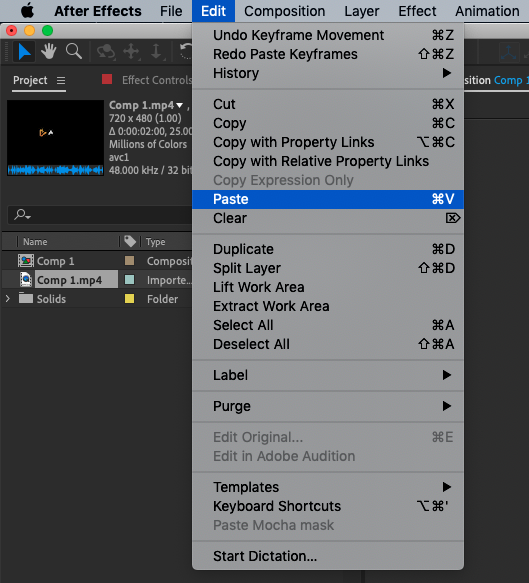Open the Purge submenu
The height and width of the screenshot is (583, 529).
[328, 406]
